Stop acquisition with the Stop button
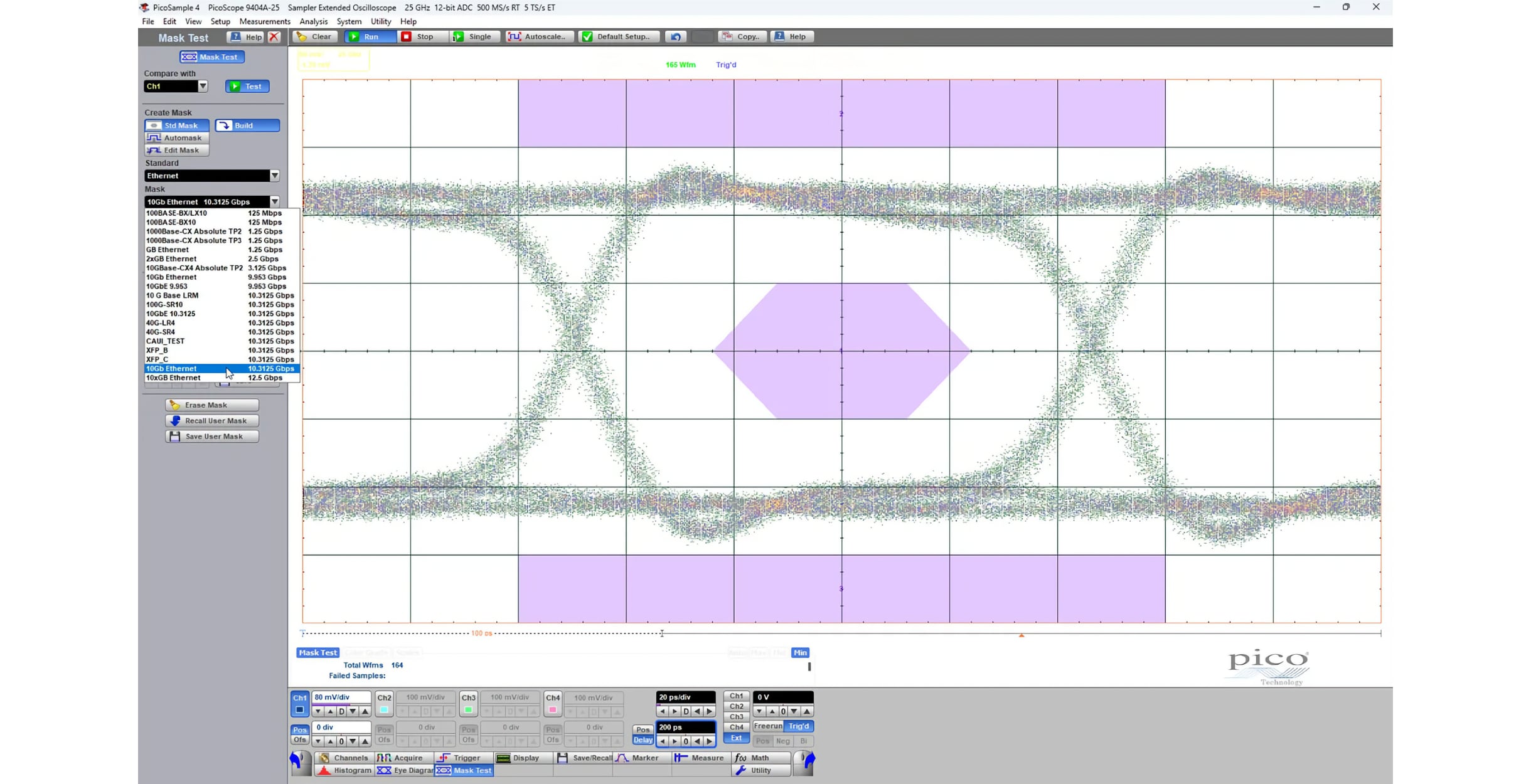 [x=424, y=36]
